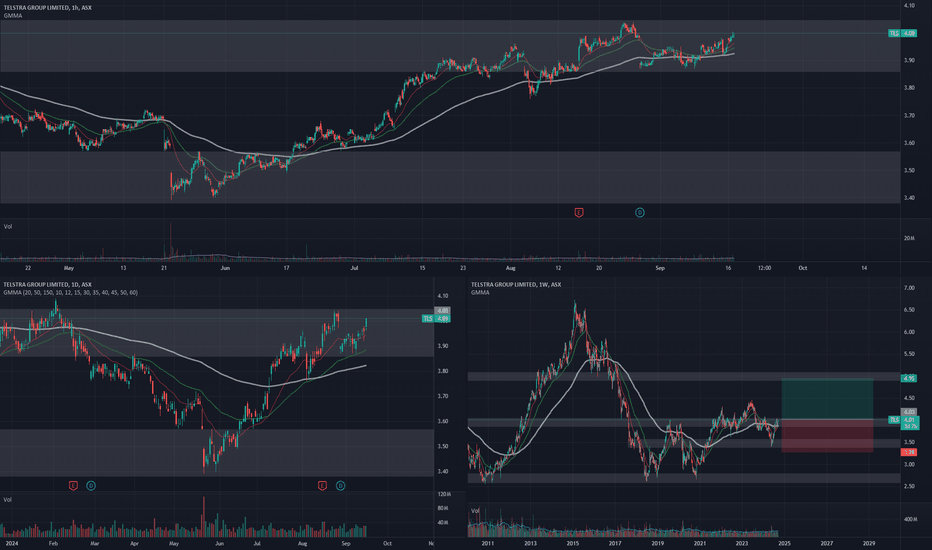
Task: Click the '2015' label on the 1W time axis
Action: [572, 543]
